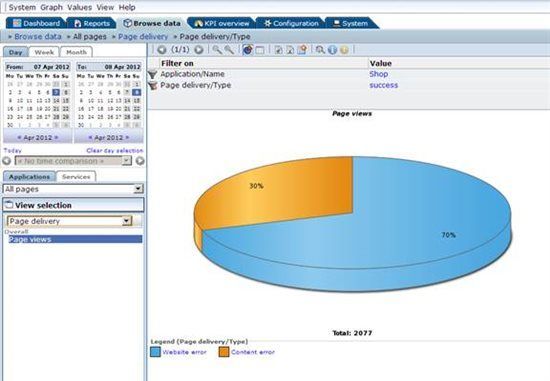
Task: Remove the Application/Name filter funnel icon
Action: 152,74
